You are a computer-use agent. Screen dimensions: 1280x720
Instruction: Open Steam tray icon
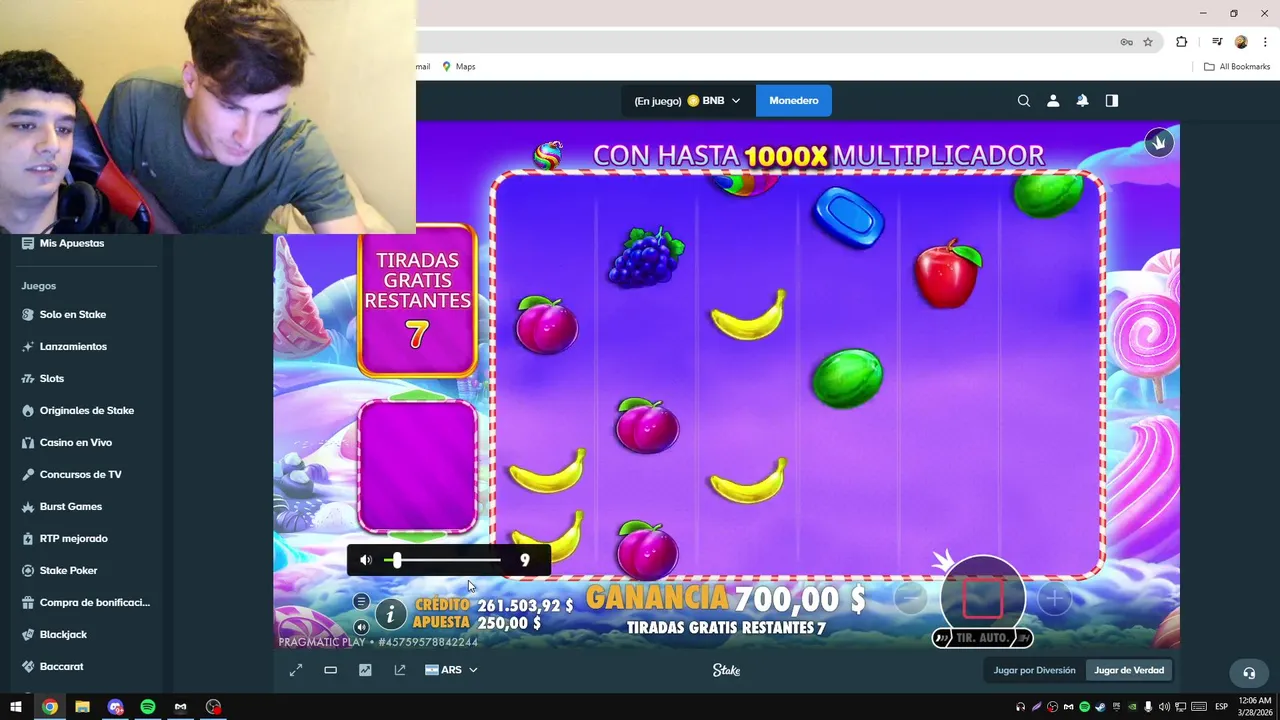point(1100,707)
